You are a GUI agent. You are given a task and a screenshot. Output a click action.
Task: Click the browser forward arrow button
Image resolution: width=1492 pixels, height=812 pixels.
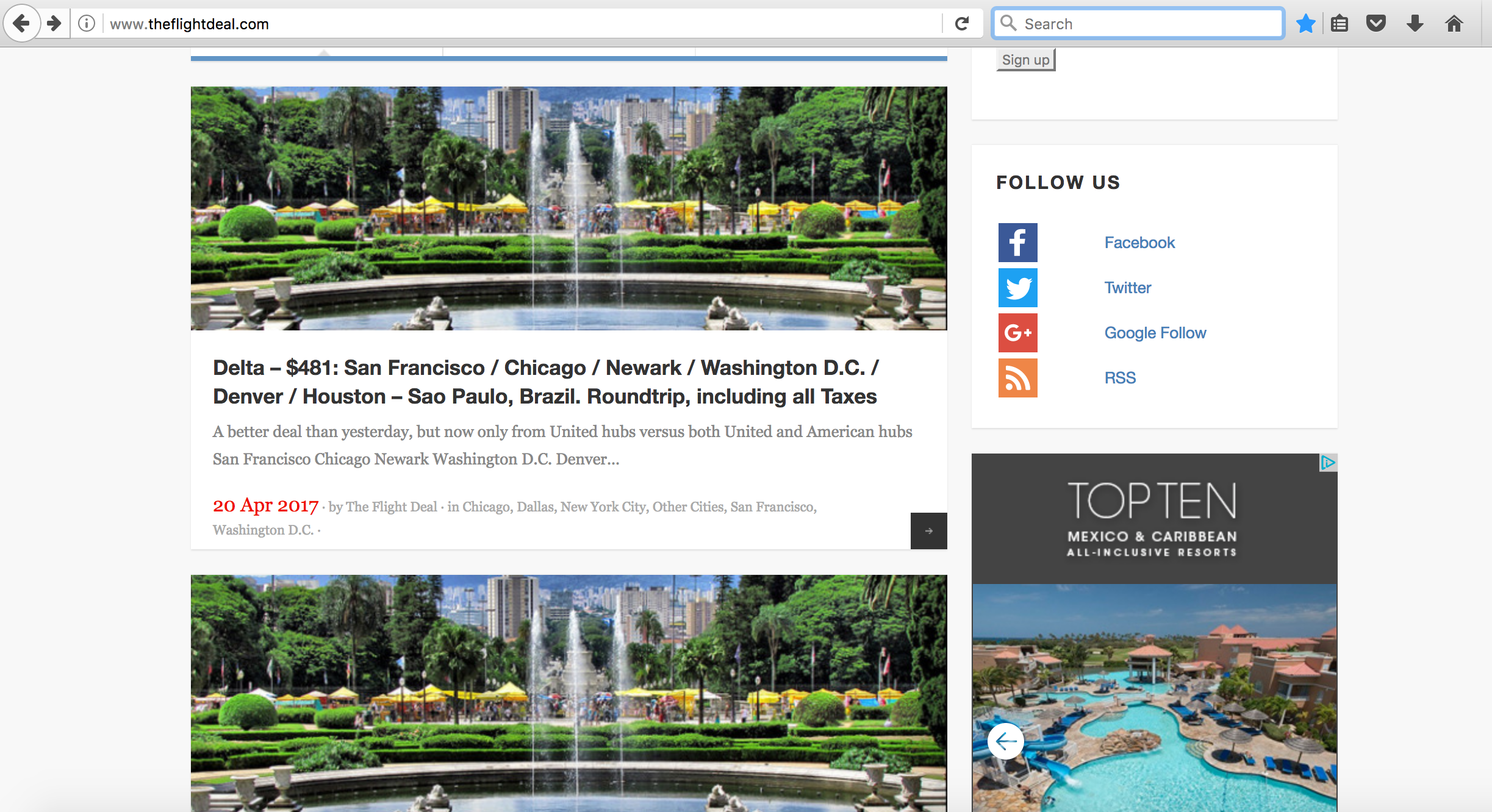[55, 24]
